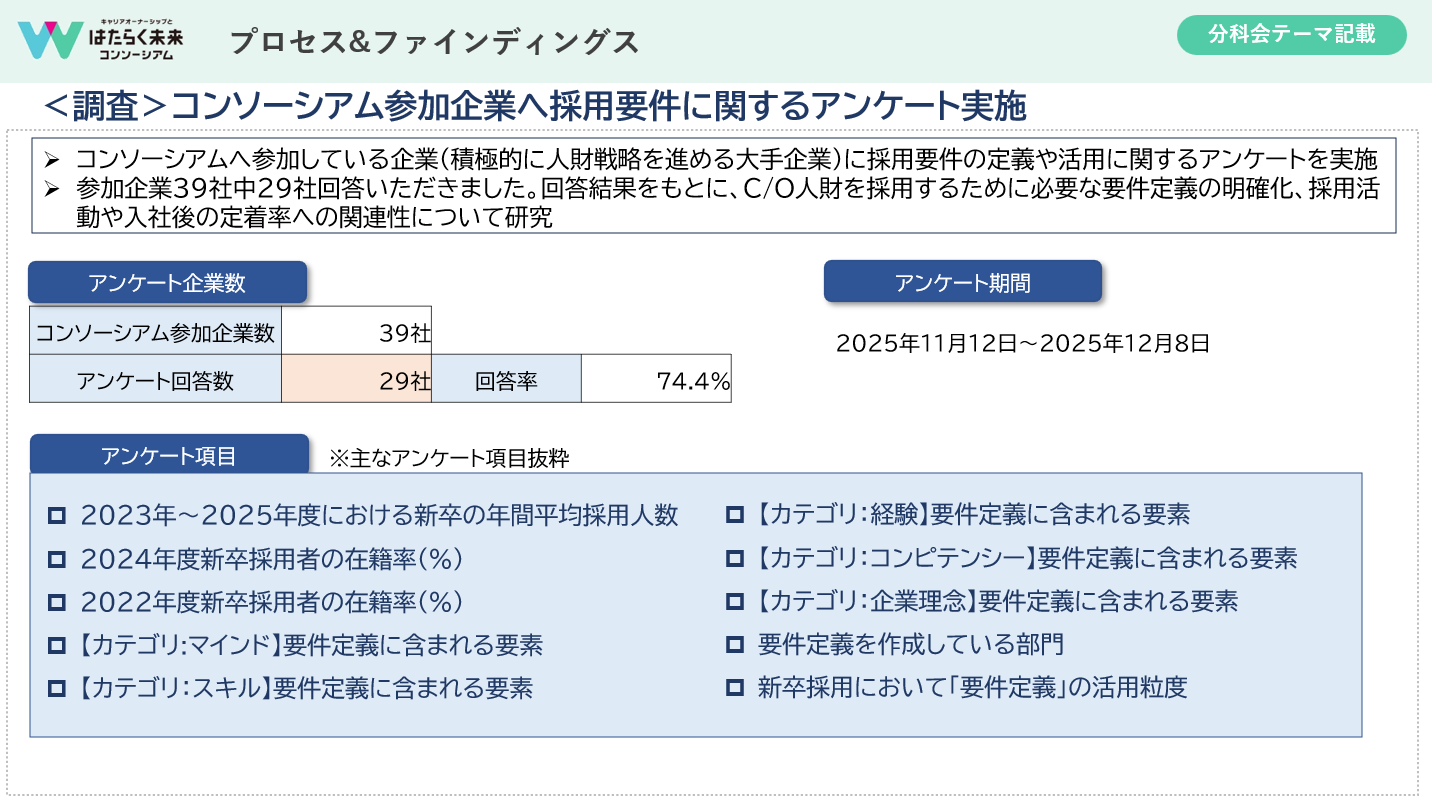
Task: Click square bullet beside カテゴリ:経験 item
Action: (735, 516)
